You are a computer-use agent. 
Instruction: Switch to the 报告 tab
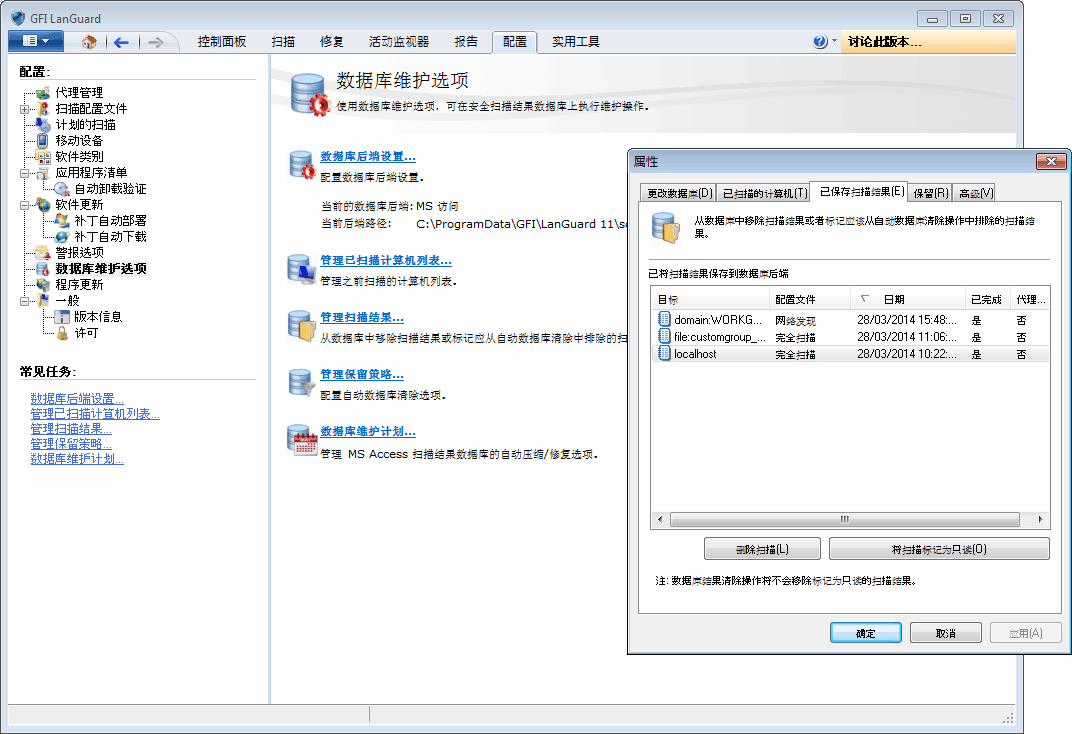tap(466, 42)
